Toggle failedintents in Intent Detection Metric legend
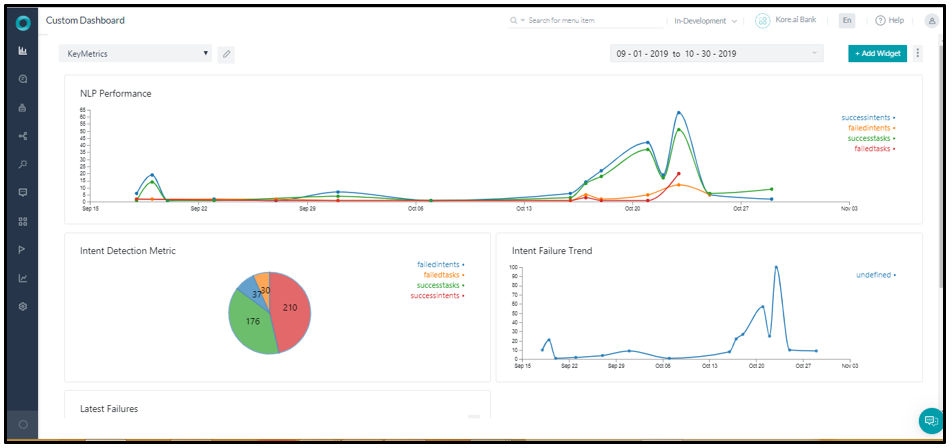 (441, 265)
